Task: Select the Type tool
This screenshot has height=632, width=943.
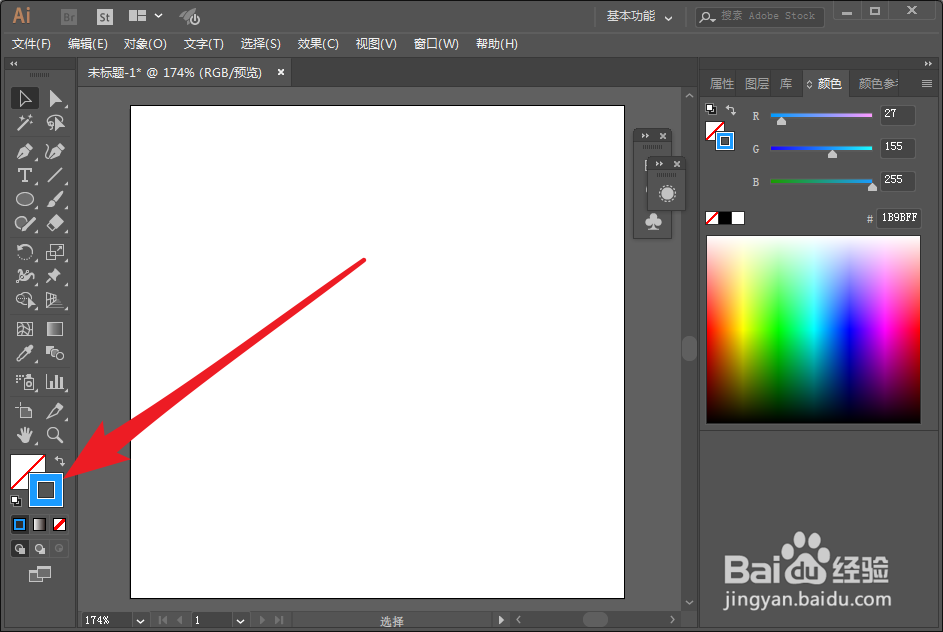Action: tap(25, 175)
